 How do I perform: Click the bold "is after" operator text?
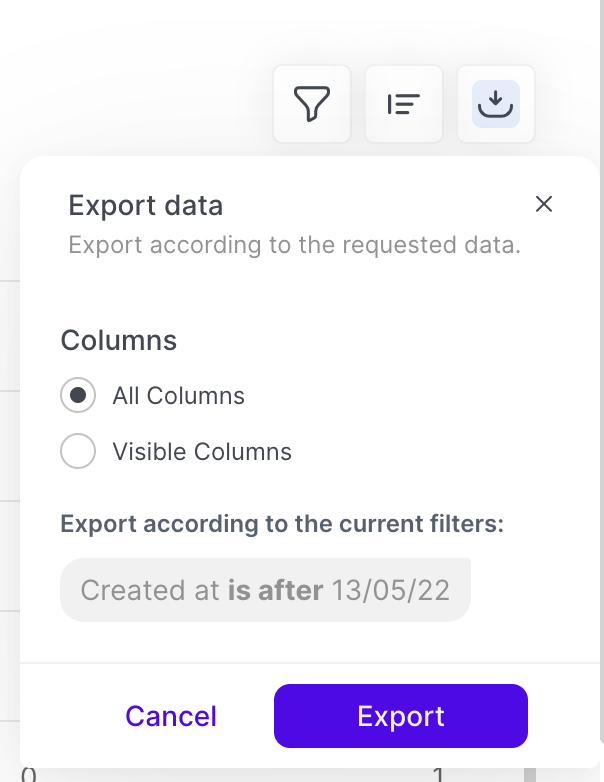pos(275,590)
